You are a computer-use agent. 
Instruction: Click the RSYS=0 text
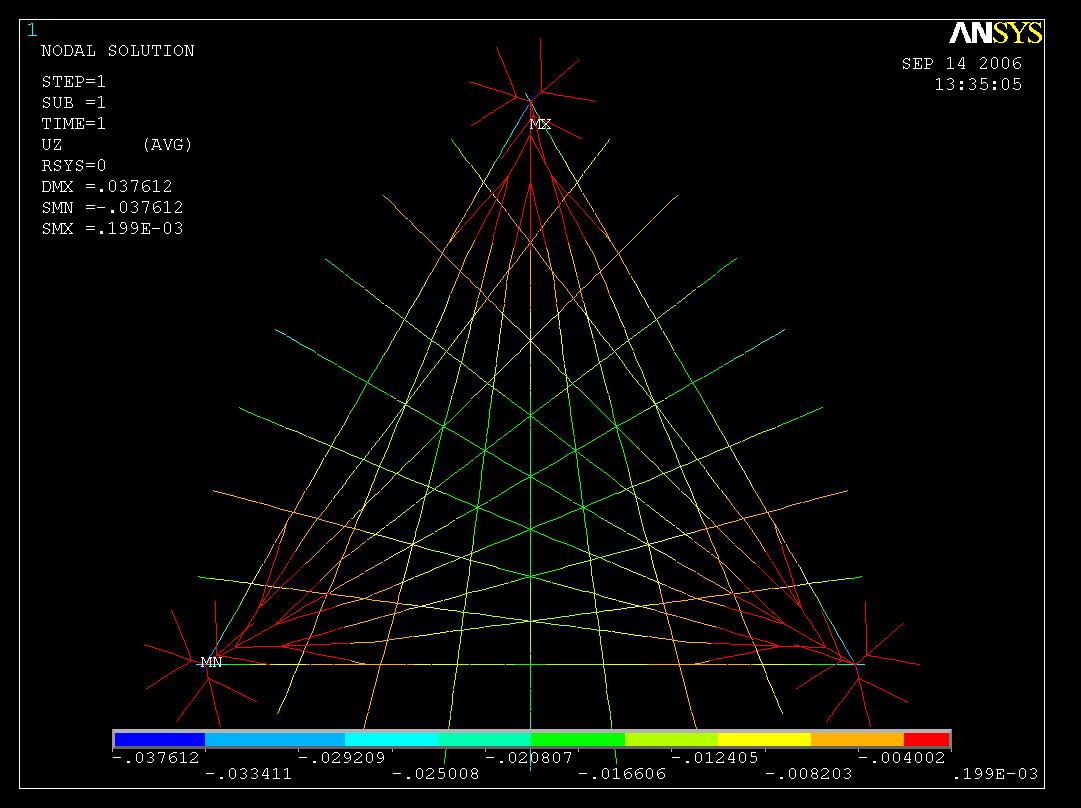[74, 166]
